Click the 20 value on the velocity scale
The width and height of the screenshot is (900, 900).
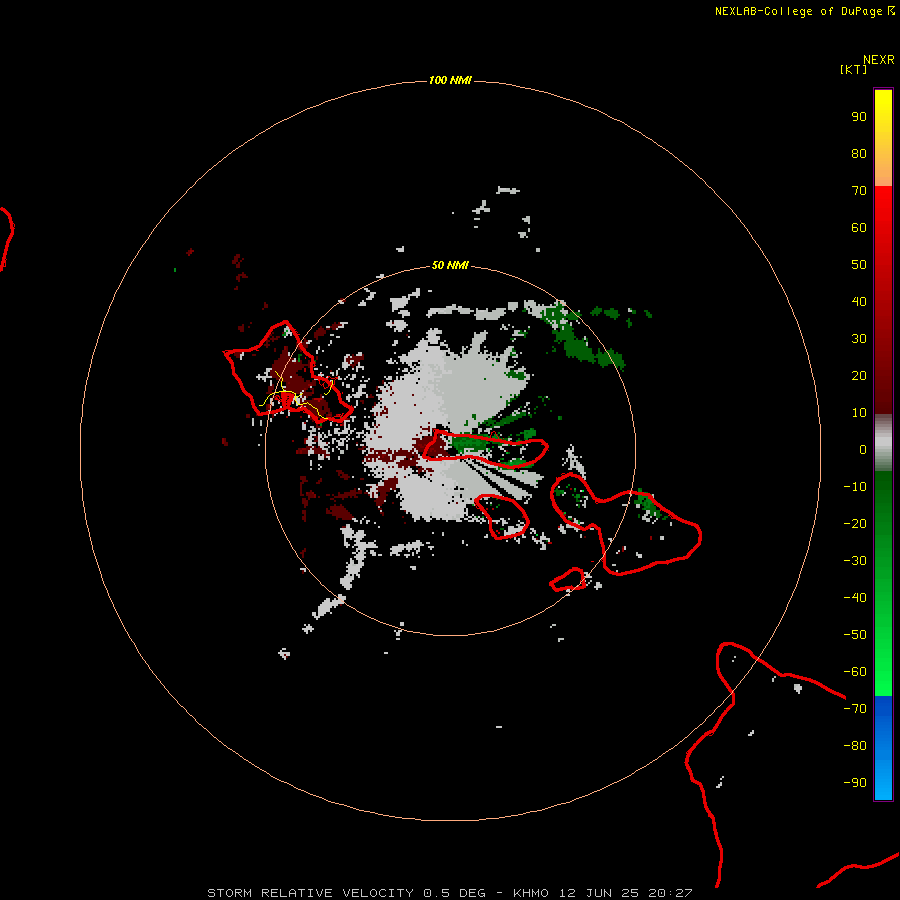[859, 376]
